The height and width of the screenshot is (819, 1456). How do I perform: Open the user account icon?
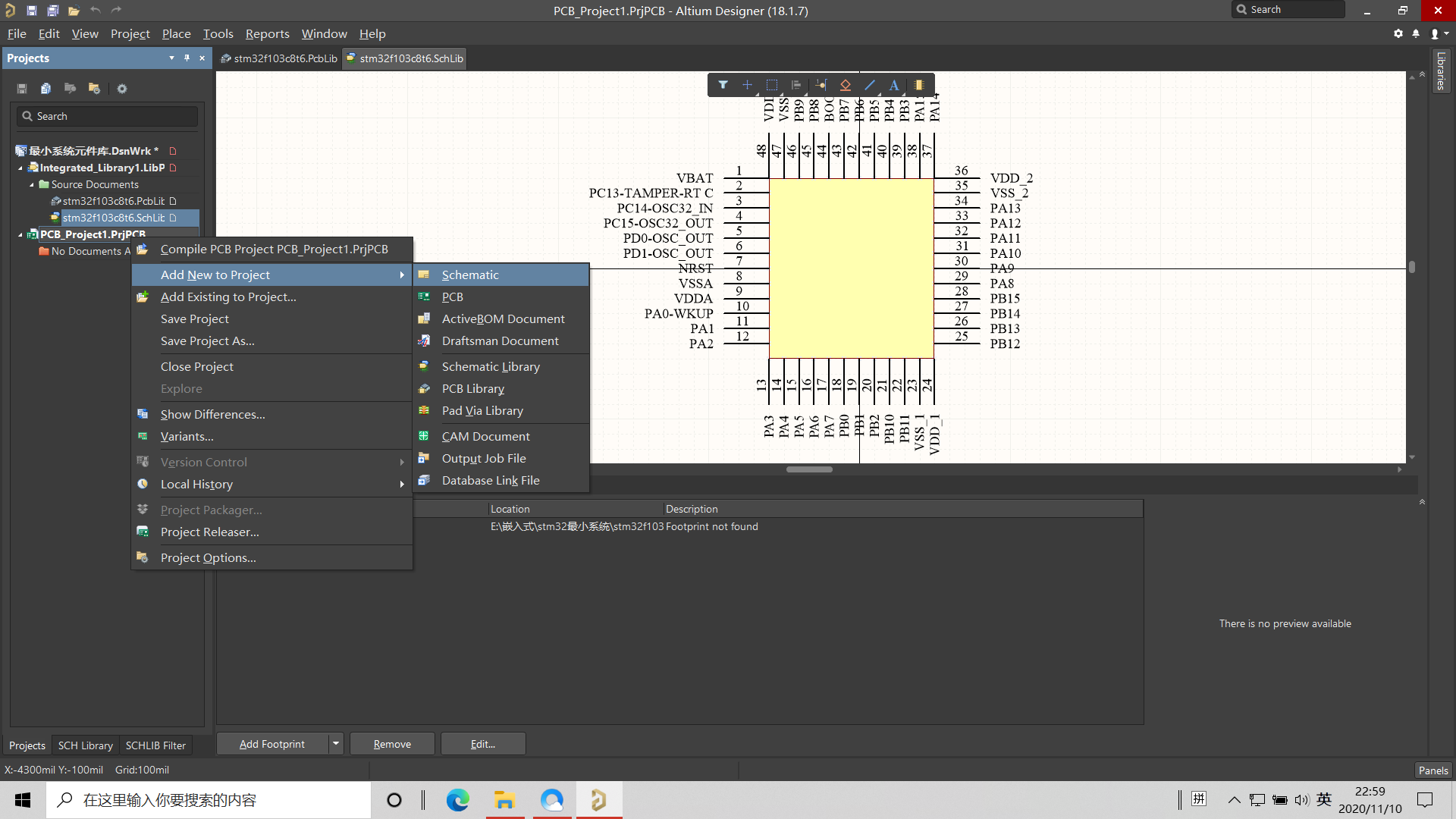[x=1435, y=33]
